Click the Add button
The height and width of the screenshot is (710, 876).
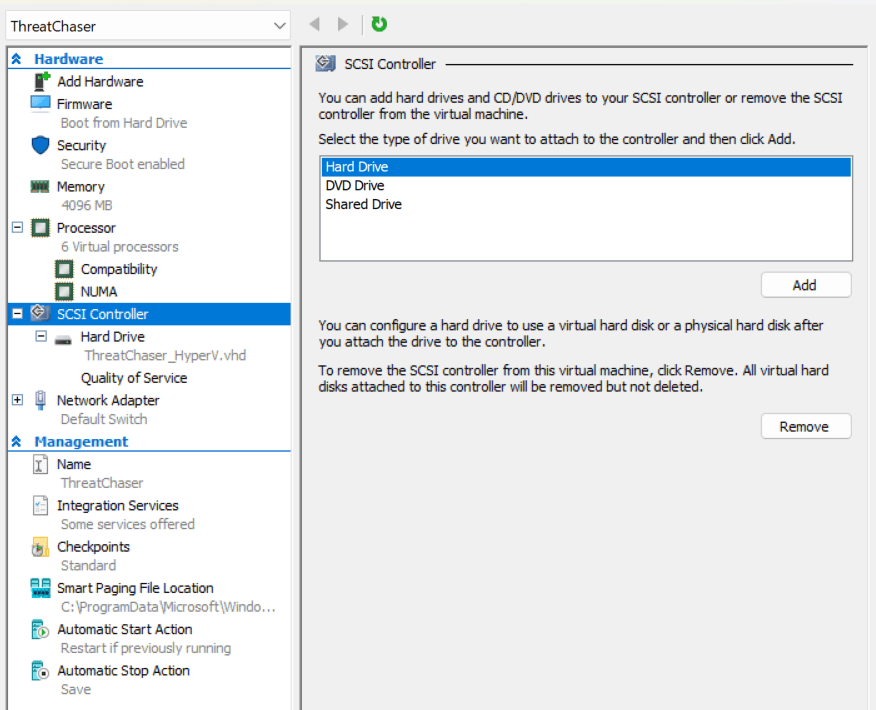pyautogui.click(x=805, y=285)
